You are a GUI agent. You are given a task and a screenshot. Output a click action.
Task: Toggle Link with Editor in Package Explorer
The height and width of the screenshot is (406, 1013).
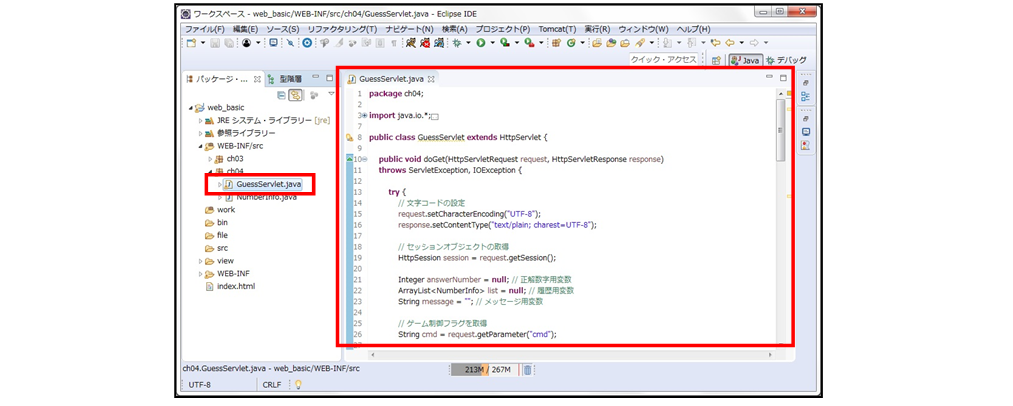coord(296,95)
